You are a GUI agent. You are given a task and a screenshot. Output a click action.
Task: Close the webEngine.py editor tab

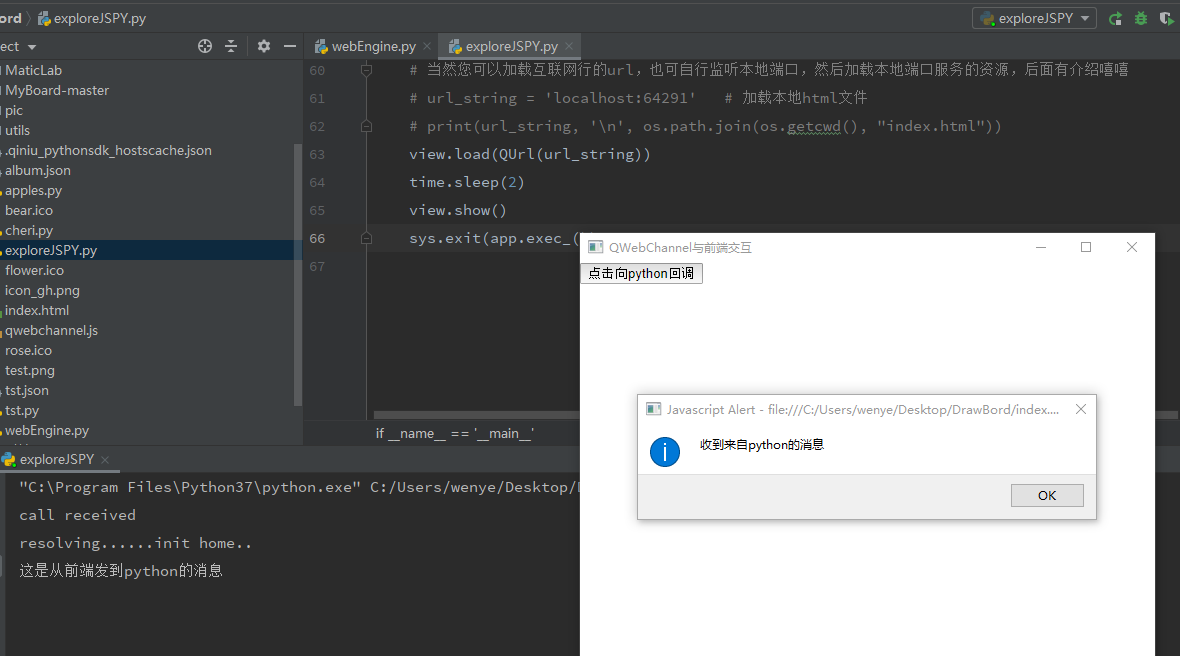click(427, 46)
